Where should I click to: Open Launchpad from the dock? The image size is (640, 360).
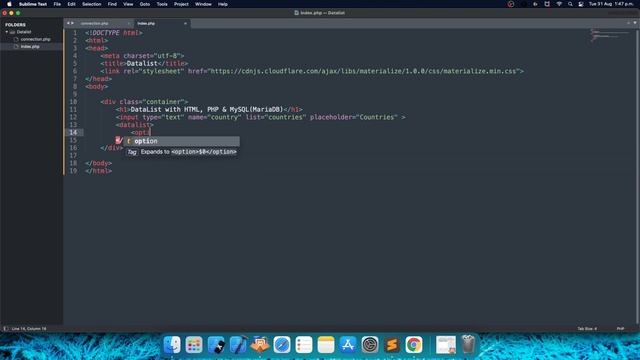coord(194,345)
